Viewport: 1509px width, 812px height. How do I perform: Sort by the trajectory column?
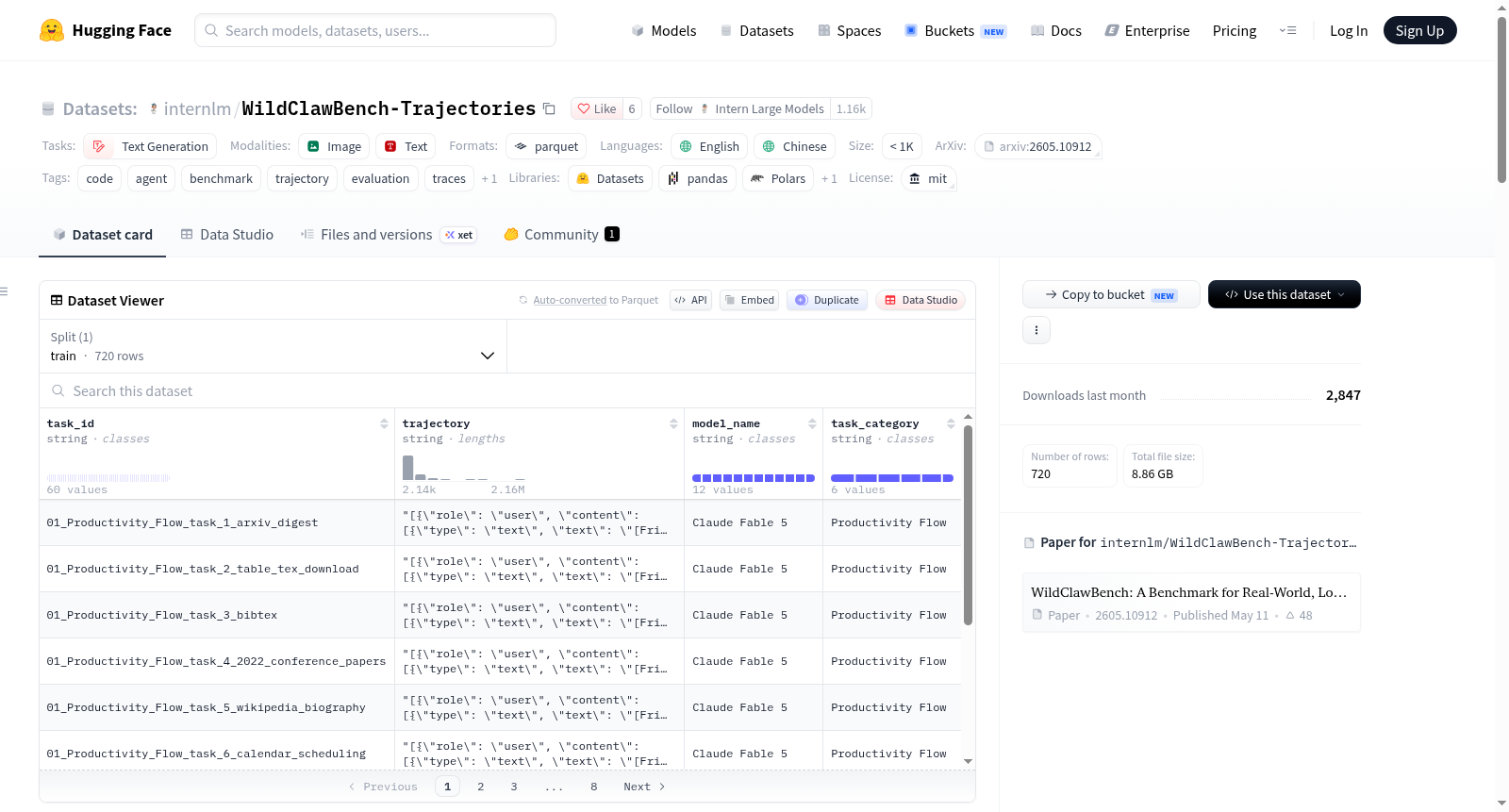click(673, 423)
